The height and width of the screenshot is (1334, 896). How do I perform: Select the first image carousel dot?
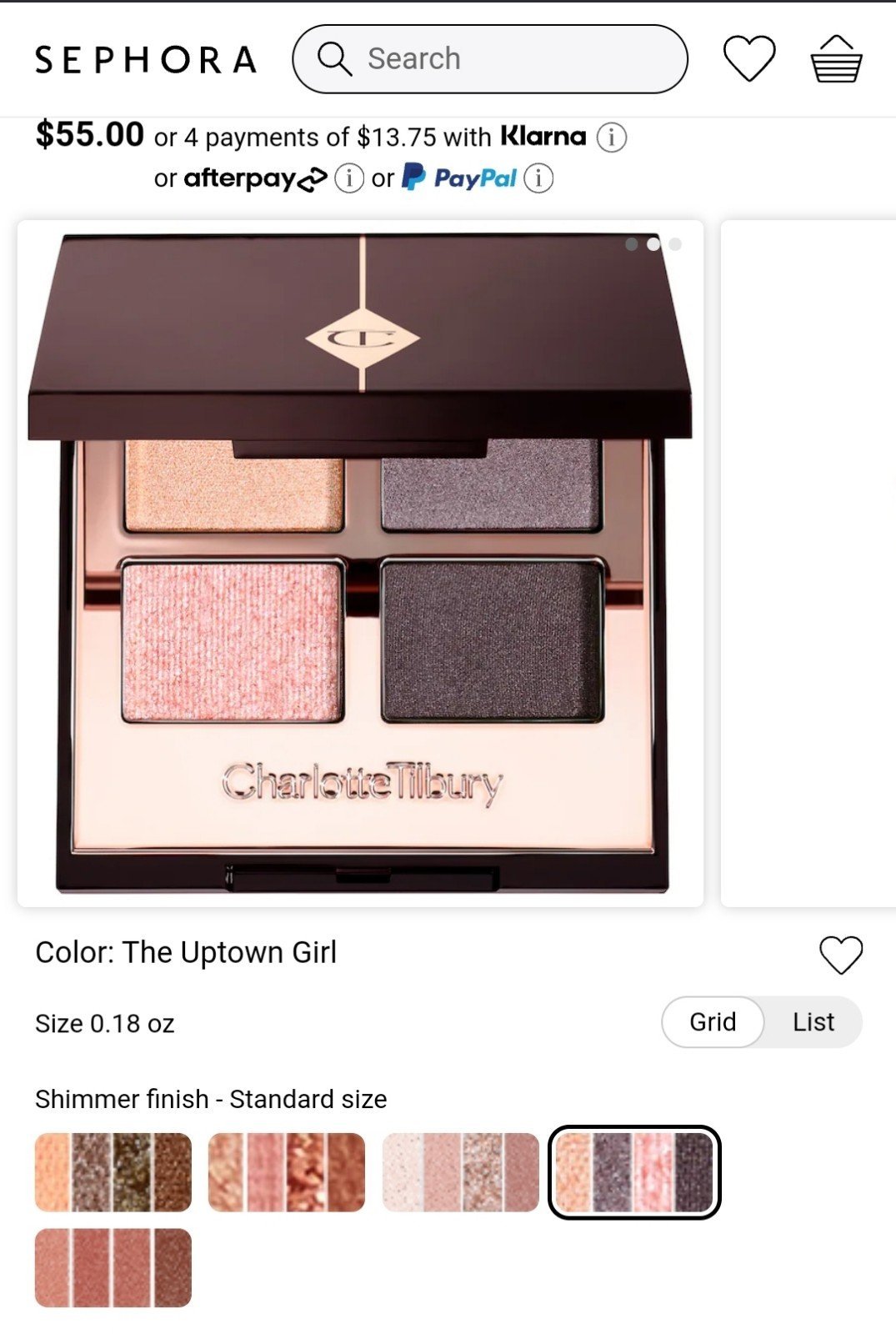point(632,244)
